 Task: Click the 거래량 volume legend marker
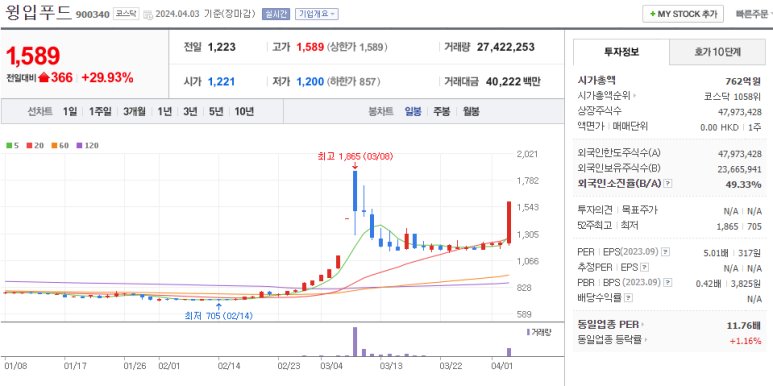tap(539, 332)
